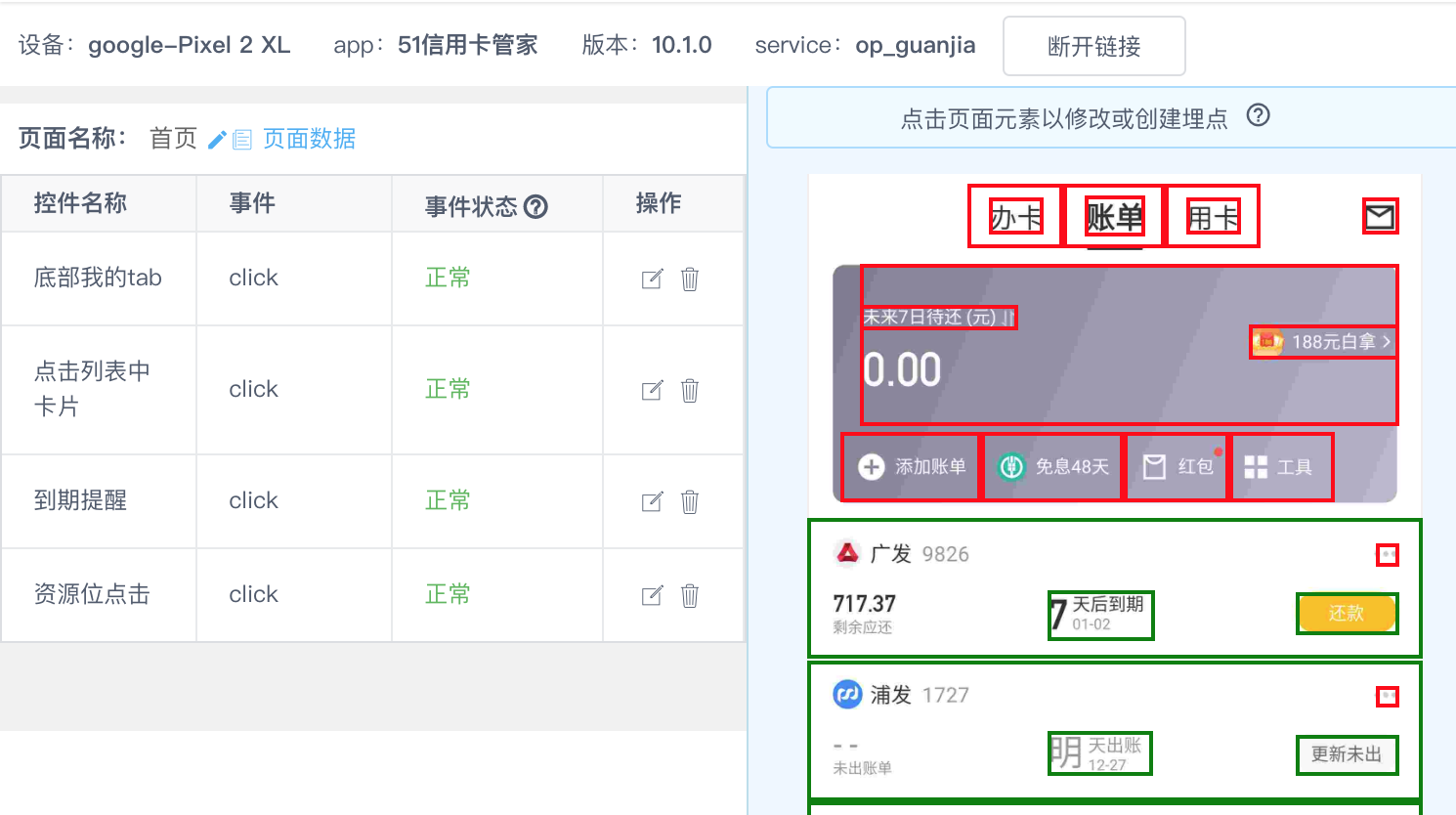Click the app name 51信用卡管家
This screenshot has width=1456, height=815.
(x=467, y=45)
